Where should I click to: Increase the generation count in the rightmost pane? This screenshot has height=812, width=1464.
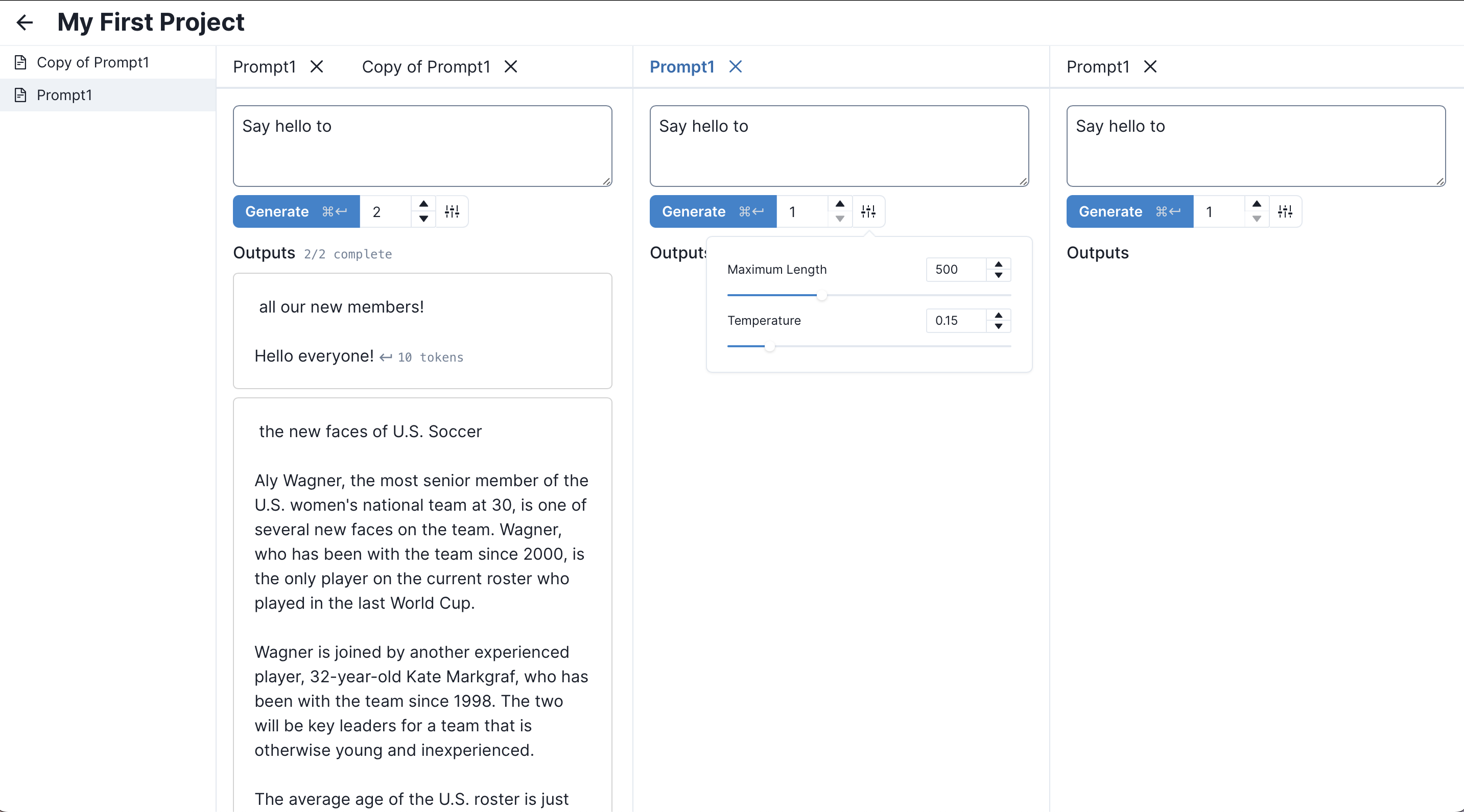point(1257,204)
